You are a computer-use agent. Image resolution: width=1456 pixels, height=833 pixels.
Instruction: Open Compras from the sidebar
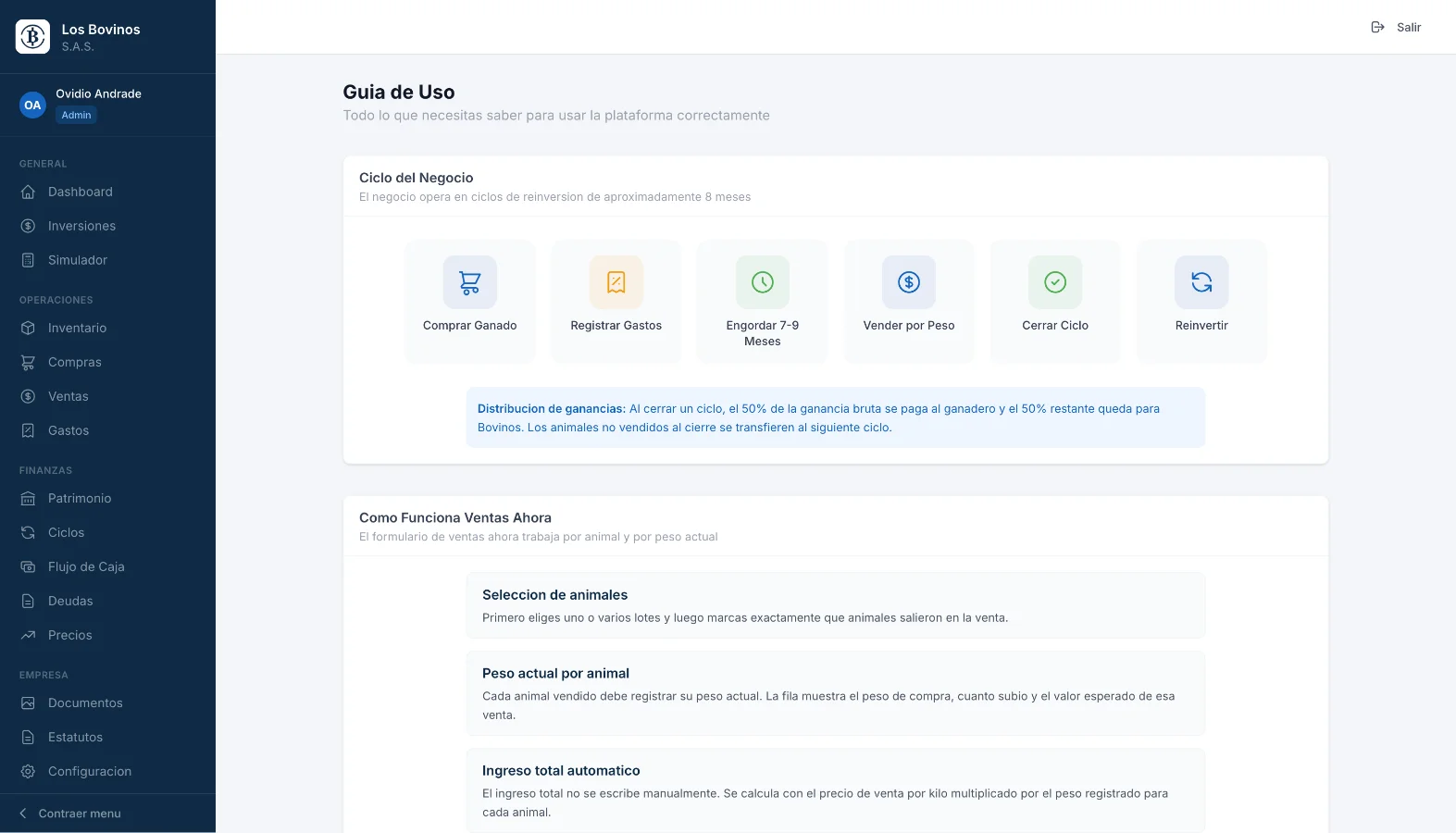[107, 362]
